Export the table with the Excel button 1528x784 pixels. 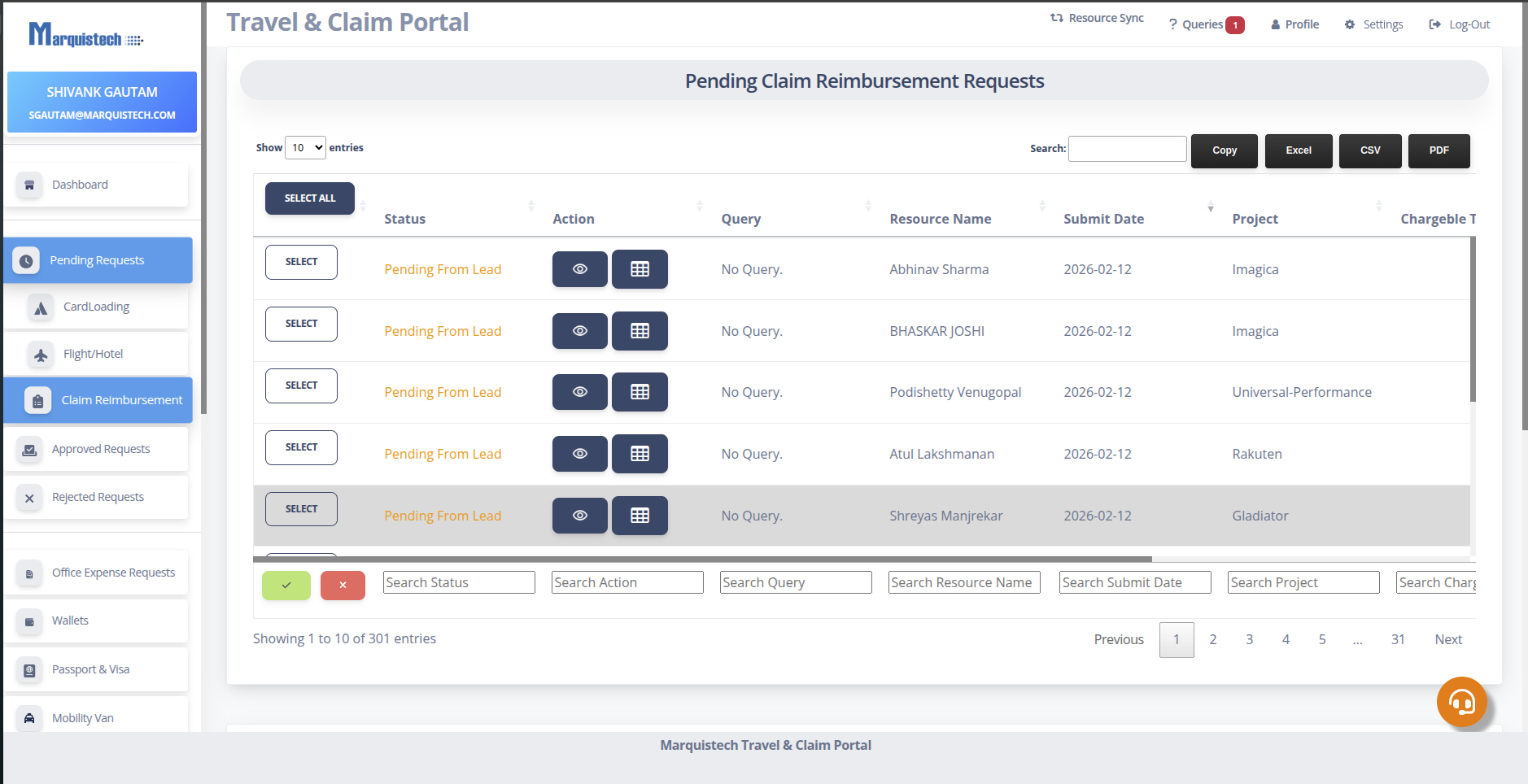(x=1298, y=150)
